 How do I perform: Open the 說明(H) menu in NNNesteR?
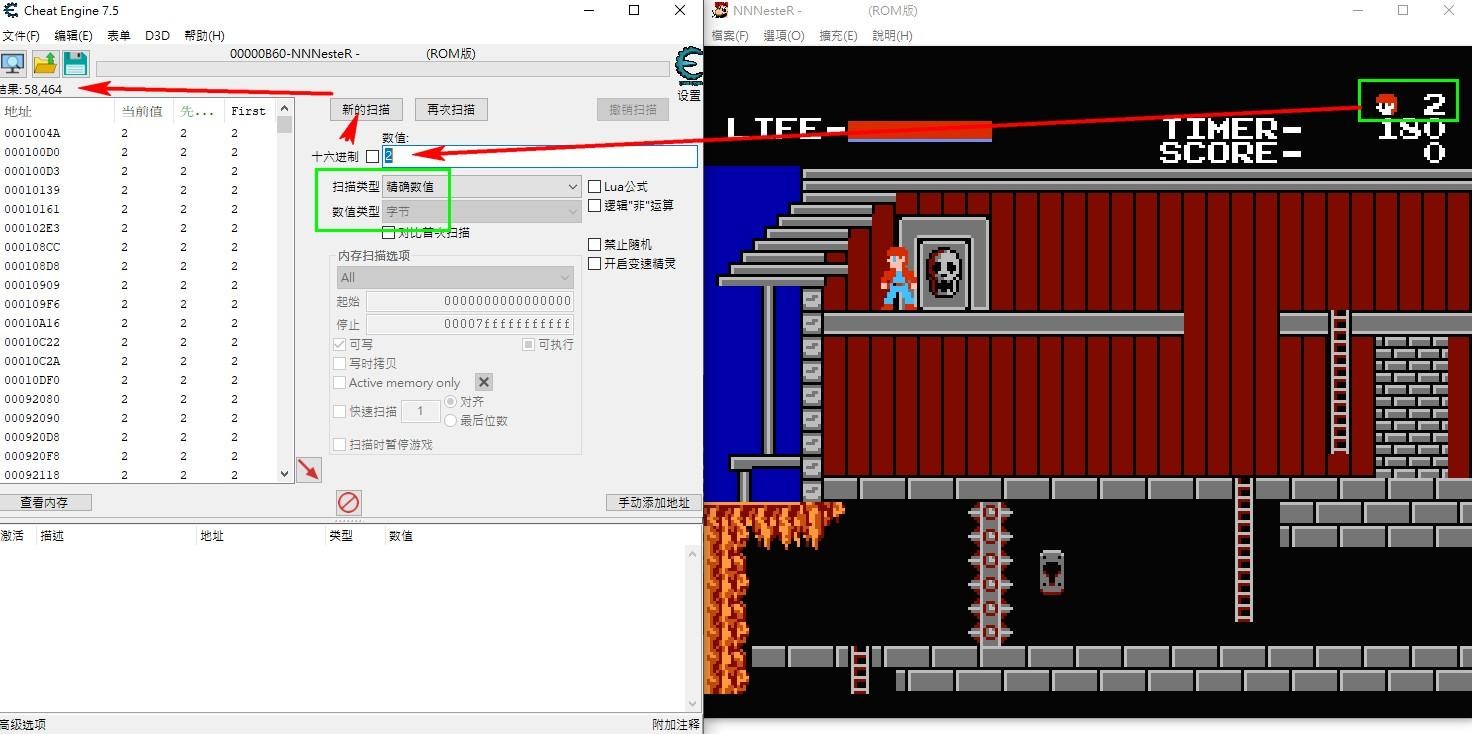pos(892,36)
